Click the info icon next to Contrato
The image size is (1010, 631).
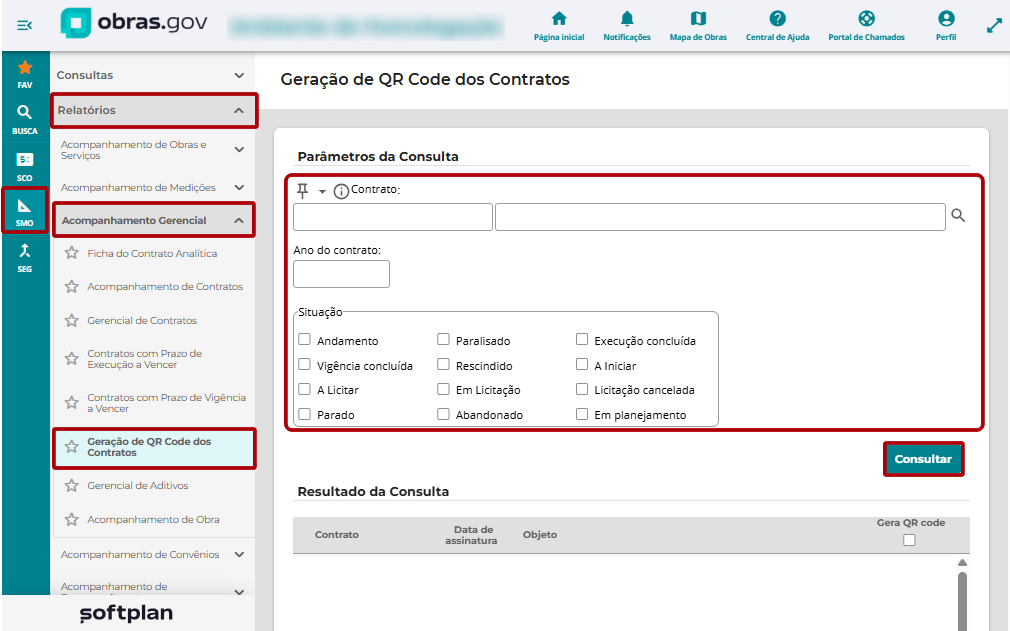pyautogui.click(x=341, y=191)
